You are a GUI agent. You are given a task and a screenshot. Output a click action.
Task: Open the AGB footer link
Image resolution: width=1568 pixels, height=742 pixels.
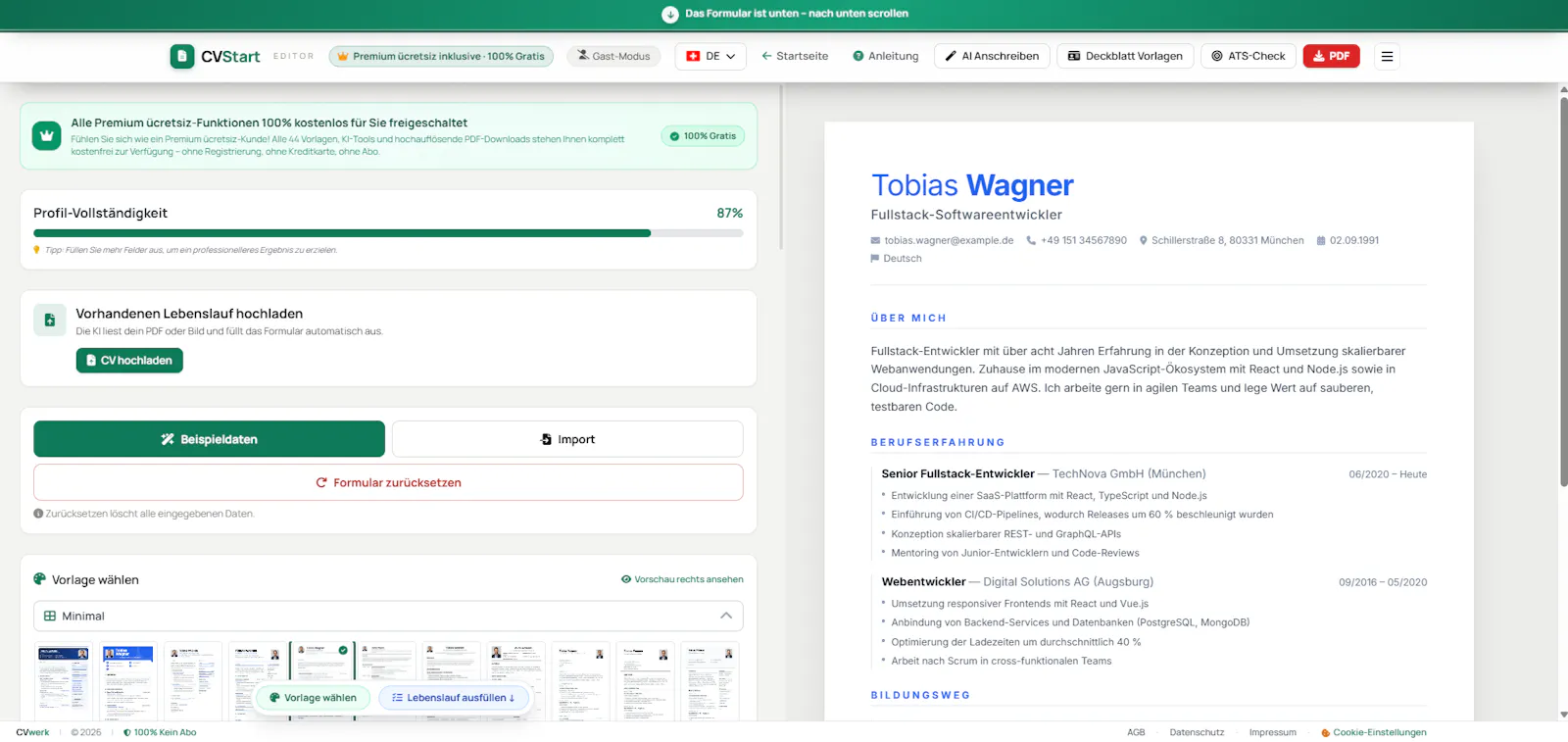[1136, 732]
